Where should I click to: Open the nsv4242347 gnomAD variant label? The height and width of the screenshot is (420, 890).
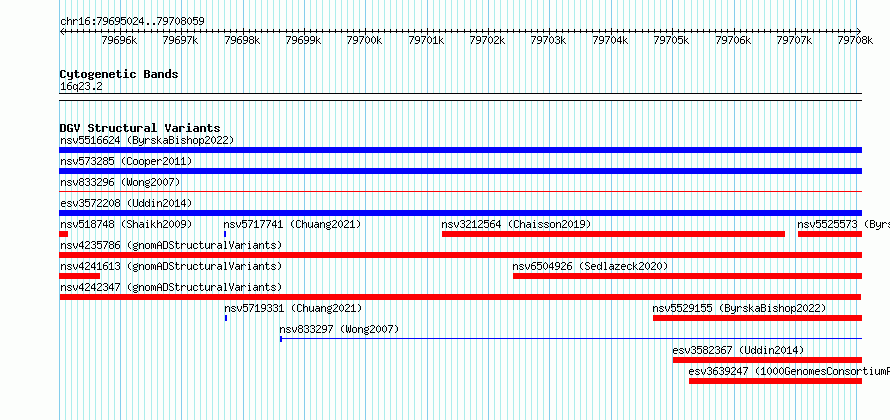pyautogui.click(x=171, y=287)
